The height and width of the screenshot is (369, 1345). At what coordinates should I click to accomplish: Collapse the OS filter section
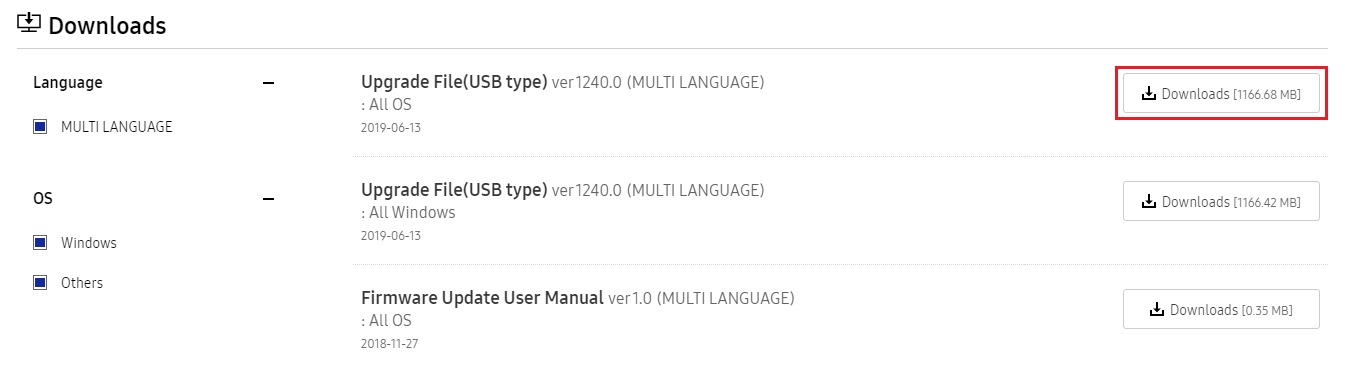coord(268,199)
